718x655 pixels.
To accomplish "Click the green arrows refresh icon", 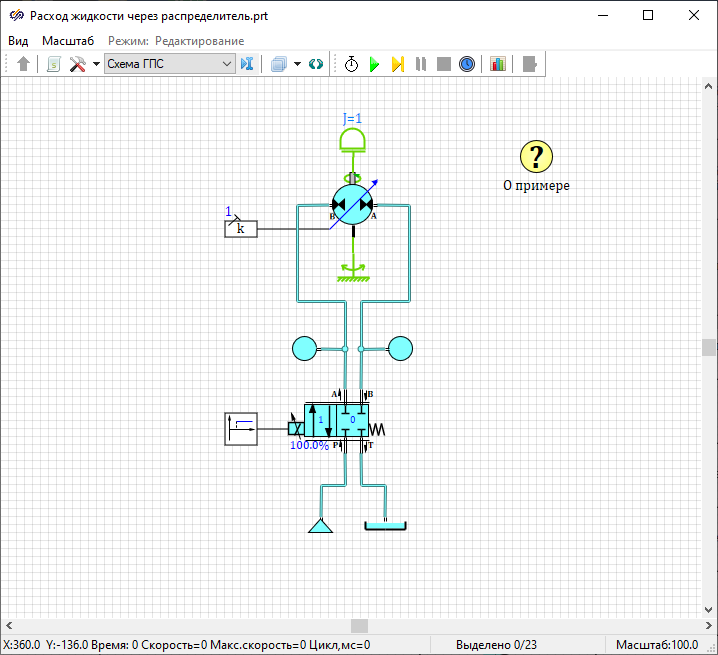I will (316, 64).
